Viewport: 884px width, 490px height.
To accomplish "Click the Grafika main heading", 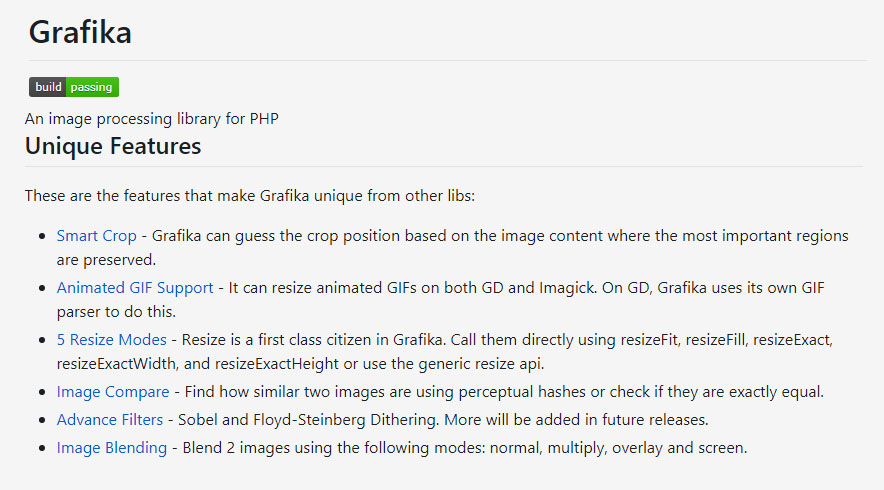I will [x=80, y=32].
